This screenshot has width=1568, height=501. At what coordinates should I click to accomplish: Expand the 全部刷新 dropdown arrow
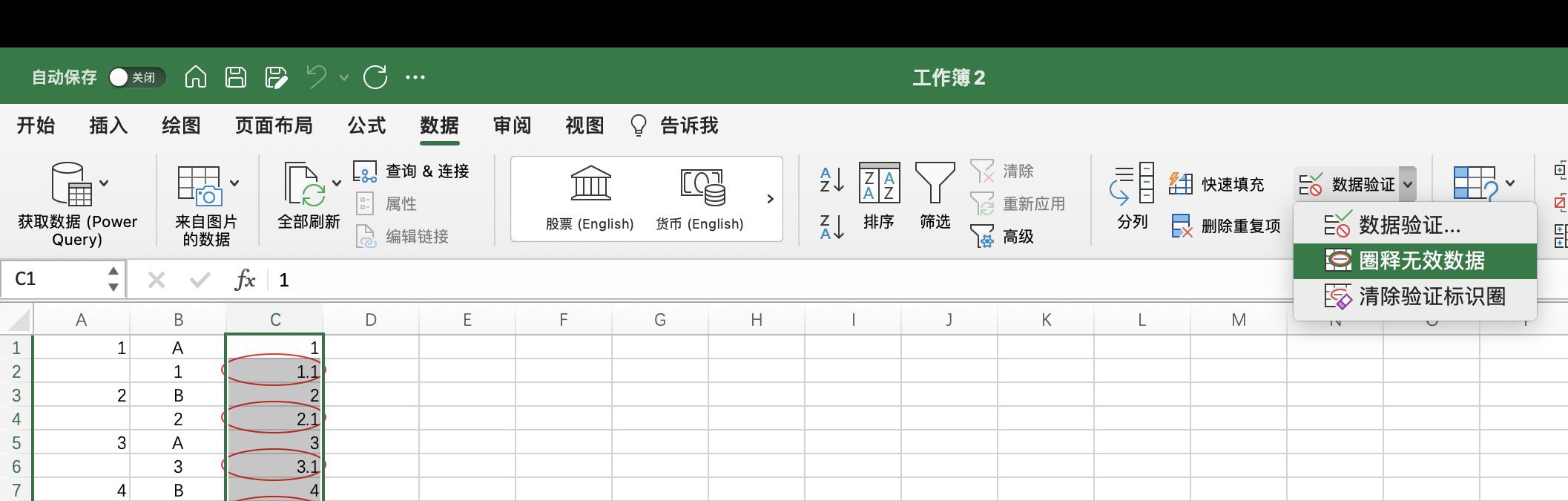coord(337,183)
